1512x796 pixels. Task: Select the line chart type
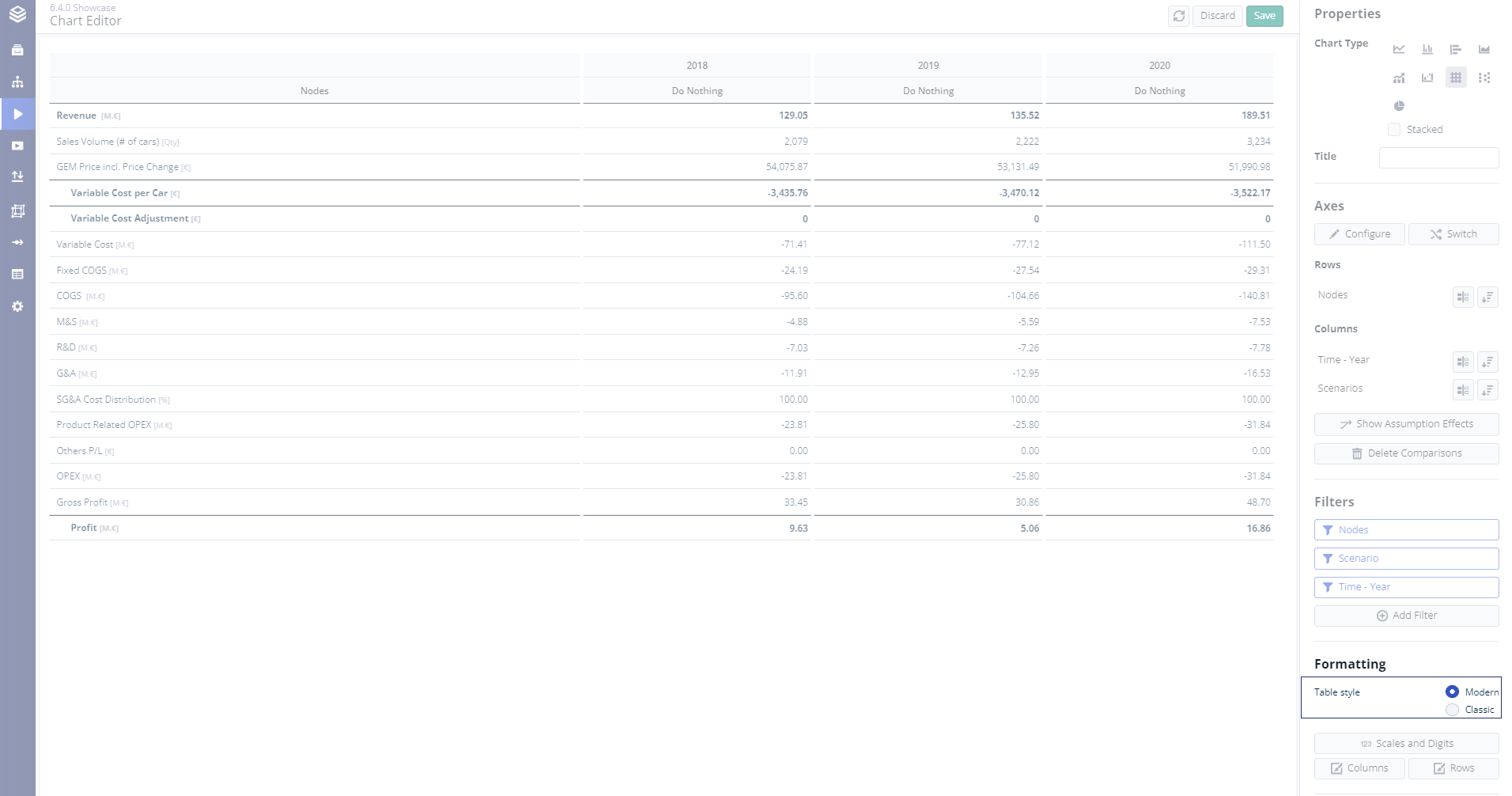(x=1399, y=49)
